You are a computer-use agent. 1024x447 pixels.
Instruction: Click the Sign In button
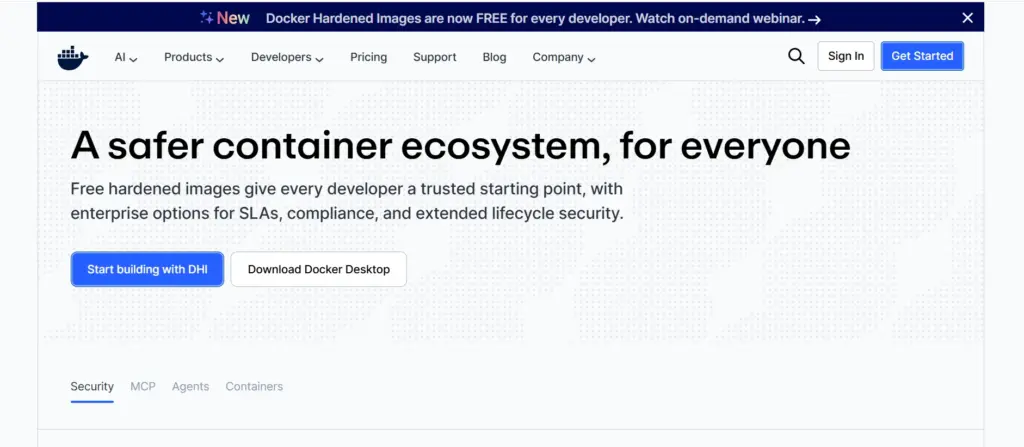pos(846,56)
